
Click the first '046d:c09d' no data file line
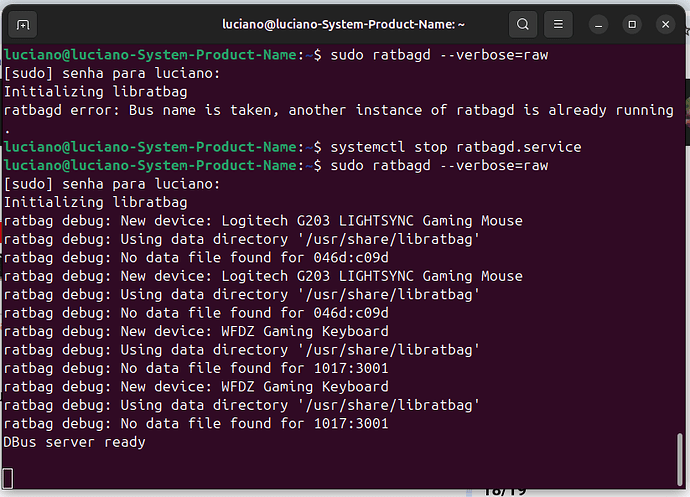click(x=196, y=257)
